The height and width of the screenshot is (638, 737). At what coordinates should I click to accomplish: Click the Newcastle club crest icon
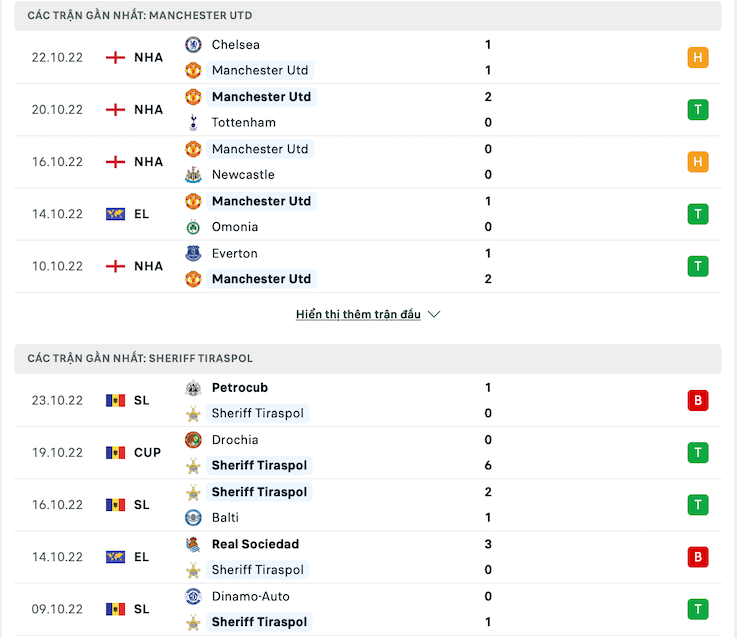(193, 175)
